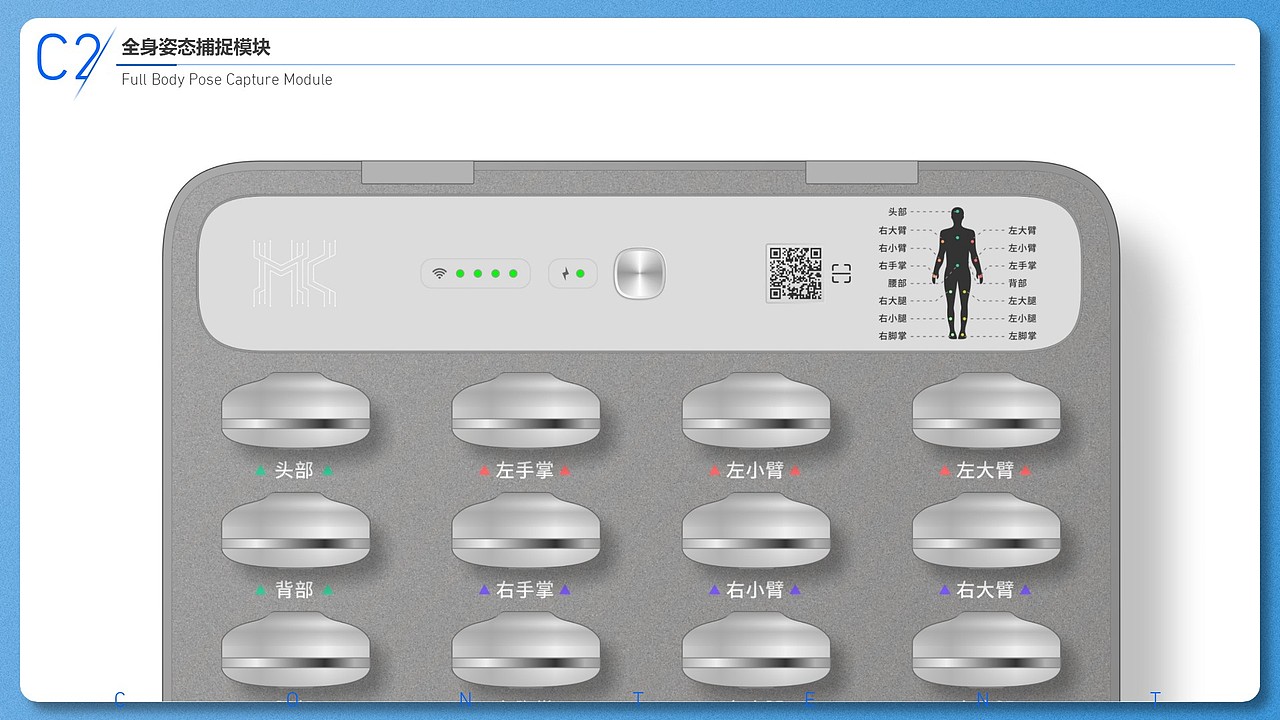Image resolution: width=1280 pixels, height=720 pixels.
Task: Select the sensor puck above 右小臂
Action: point(756,530)
